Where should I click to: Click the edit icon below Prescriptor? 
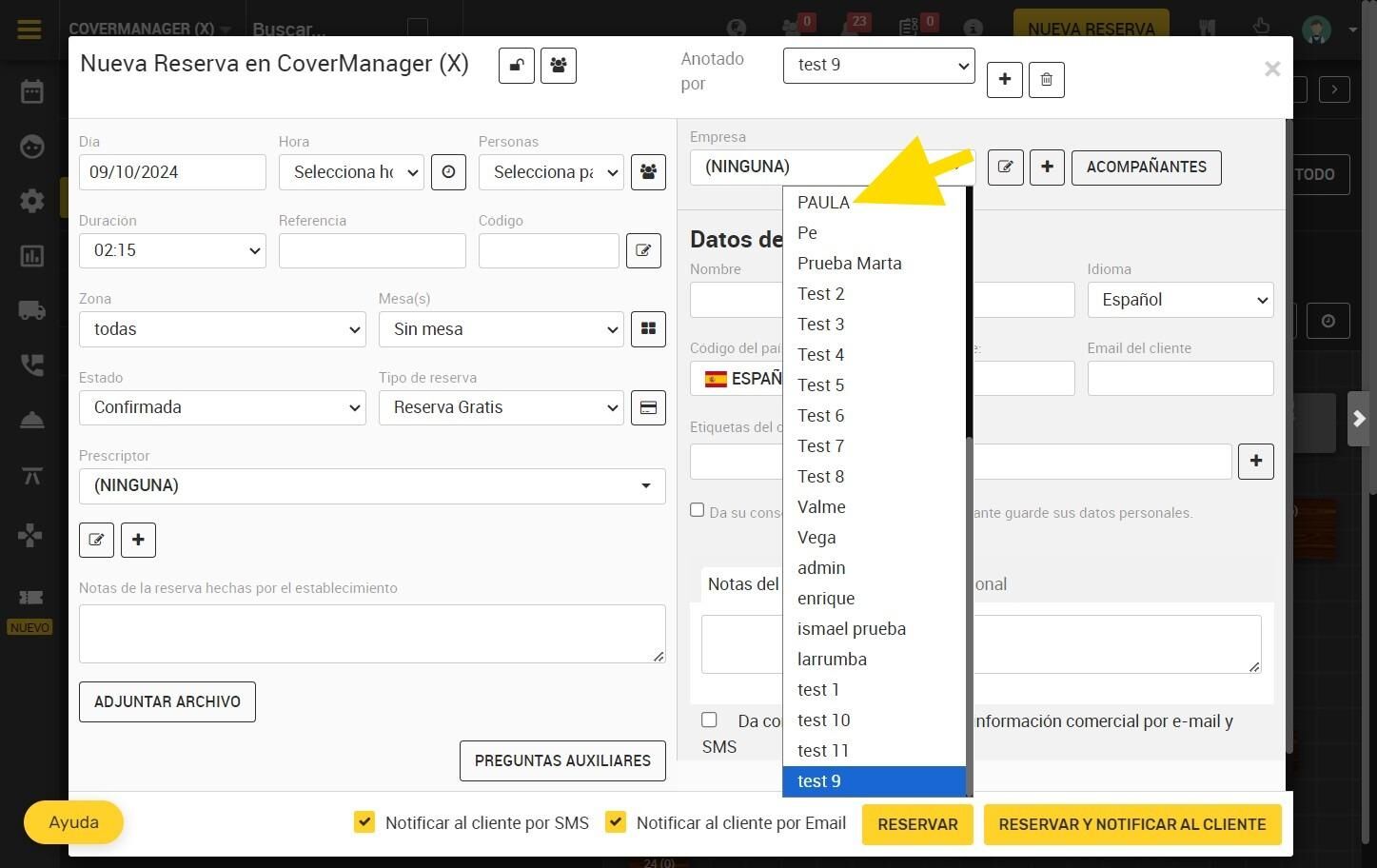[x=96, y=540]
